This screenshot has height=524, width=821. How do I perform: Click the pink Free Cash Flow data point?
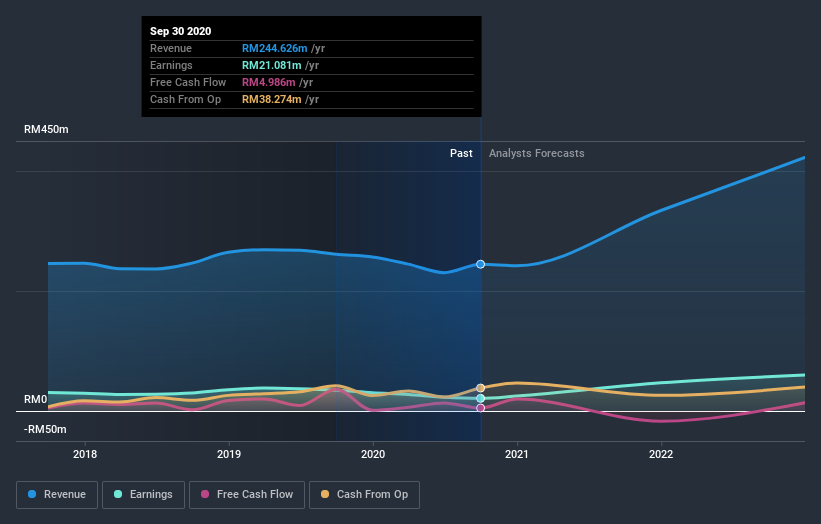(480, 408)
